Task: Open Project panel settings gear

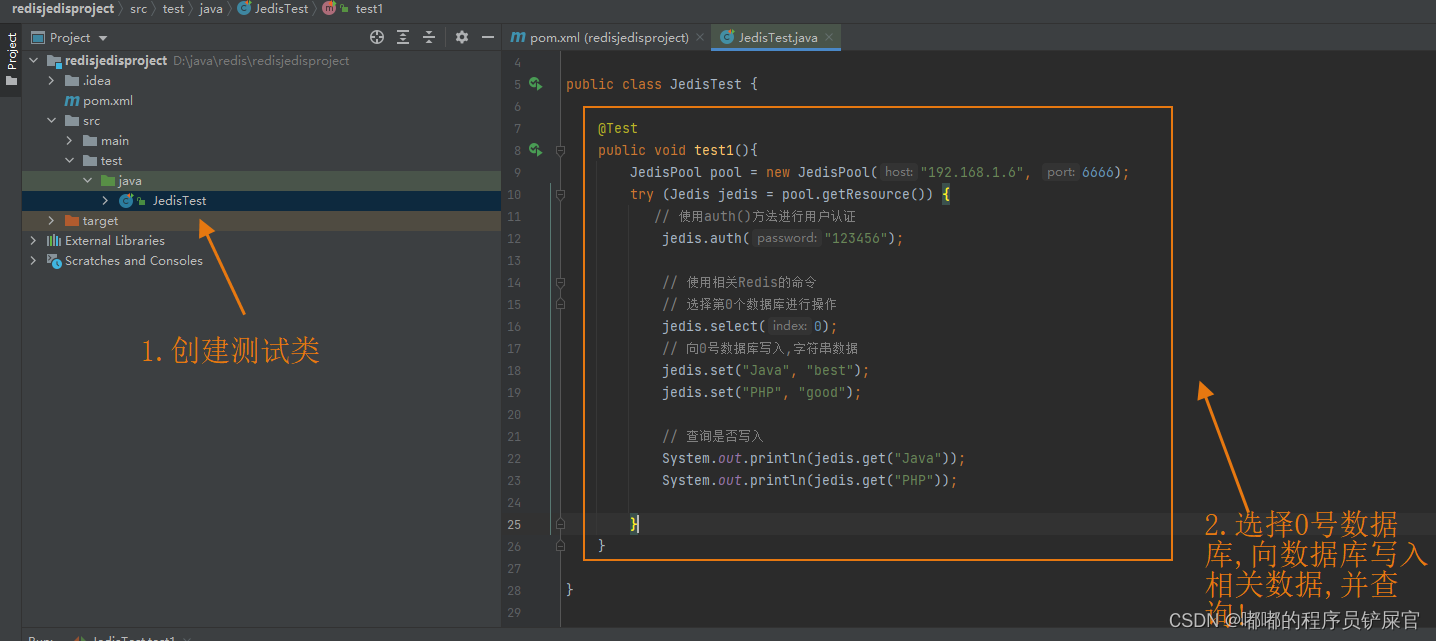Action: [x=461, y=37]
